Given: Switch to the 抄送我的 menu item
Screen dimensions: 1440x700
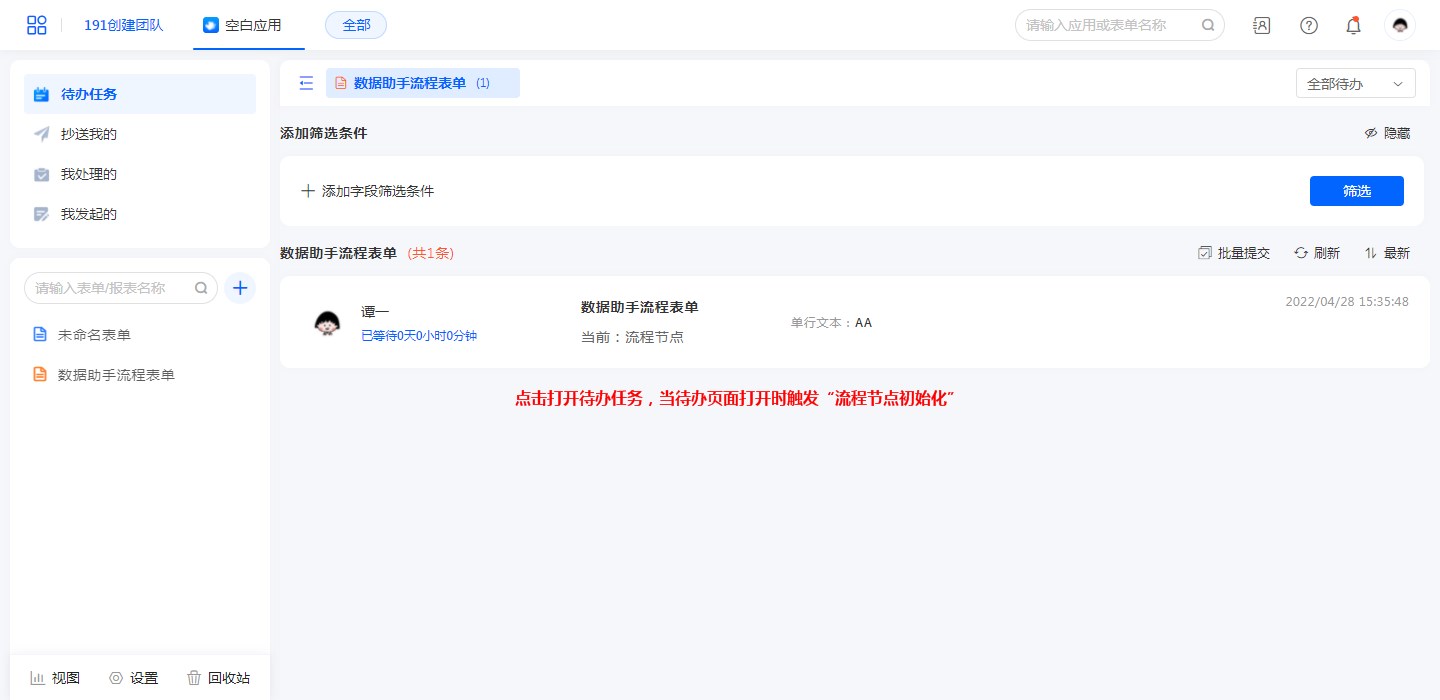Looking at the screenshot, I should point(89,134).
